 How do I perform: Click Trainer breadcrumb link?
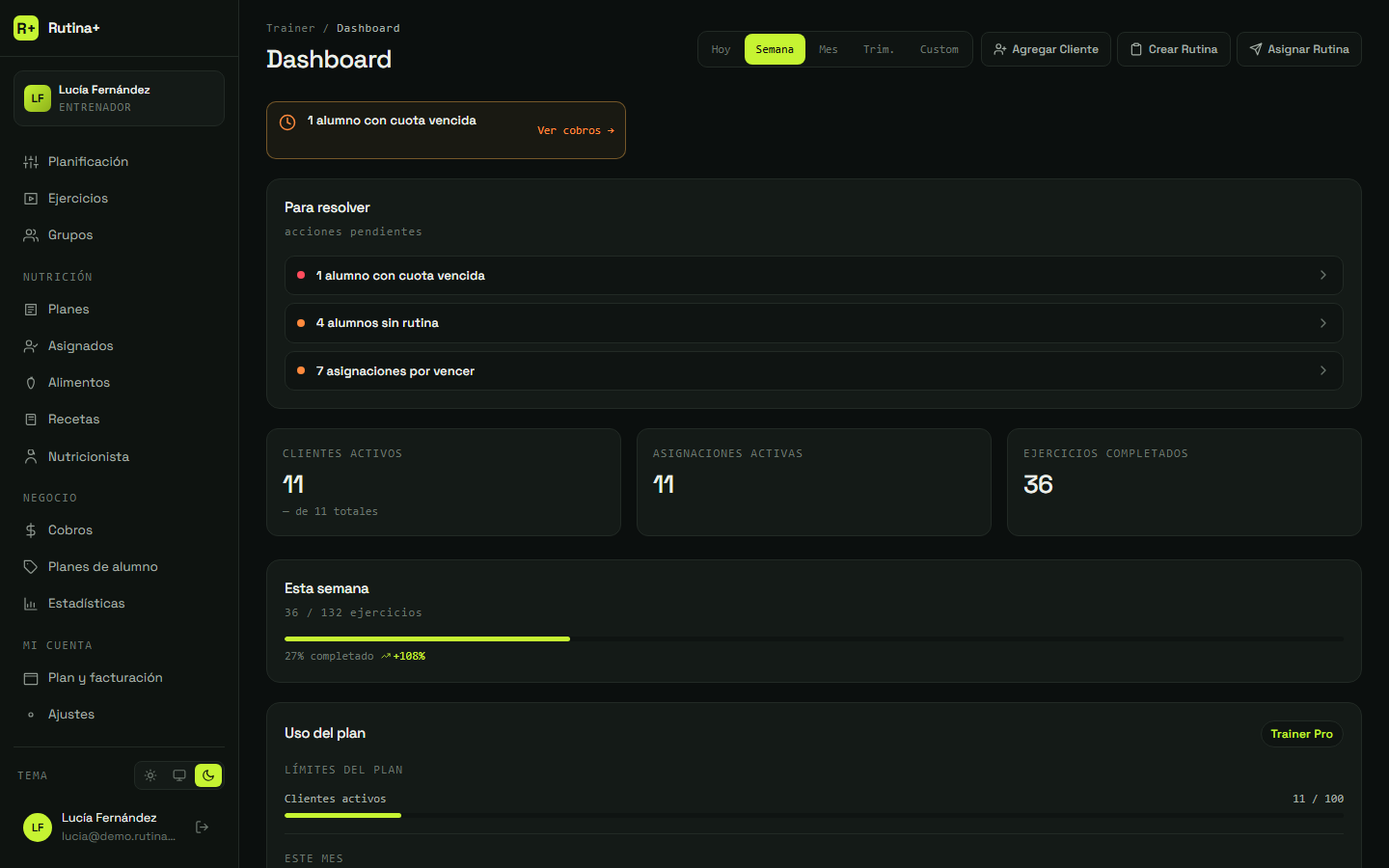click(x=290, y=28)
